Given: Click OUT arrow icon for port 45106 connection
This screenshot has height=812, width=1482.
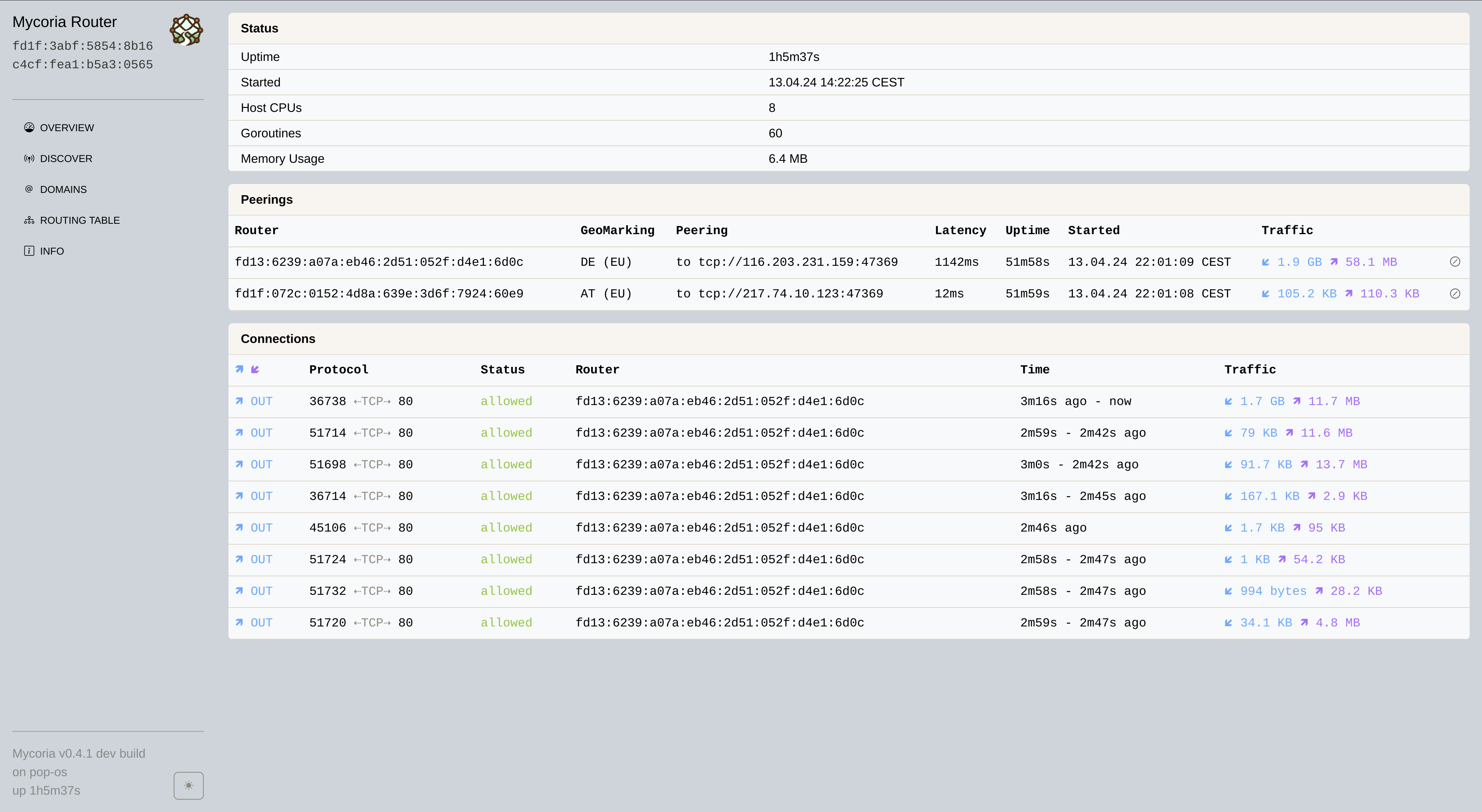Looking at the screenshot, I should pos(239,528).
